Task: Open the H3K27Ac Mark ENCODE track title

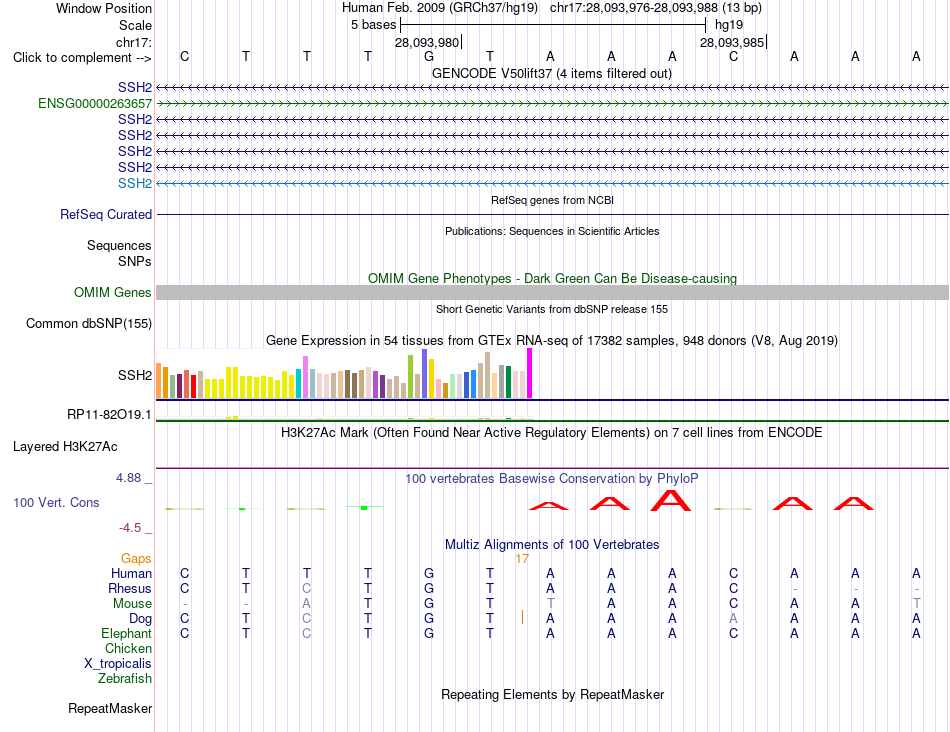Action: coord(552,433)
